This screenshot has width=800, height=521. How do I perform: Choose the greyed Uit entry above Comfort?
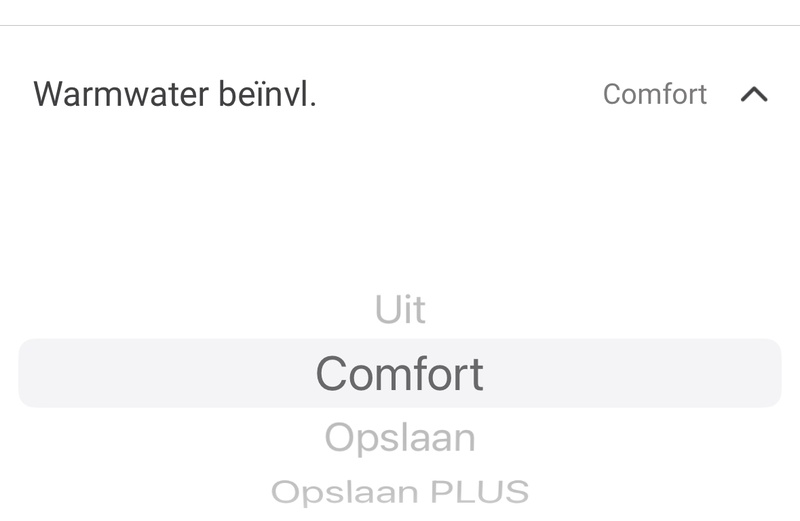[x=400, y=310]
